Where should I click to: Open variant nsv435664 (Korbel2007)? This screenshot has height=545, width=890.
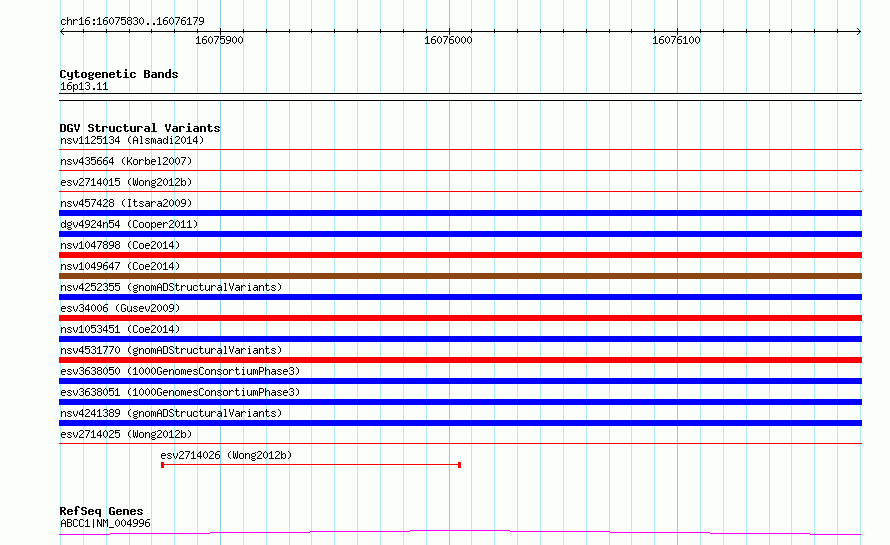pyautogui.click(x=126, y=161)
